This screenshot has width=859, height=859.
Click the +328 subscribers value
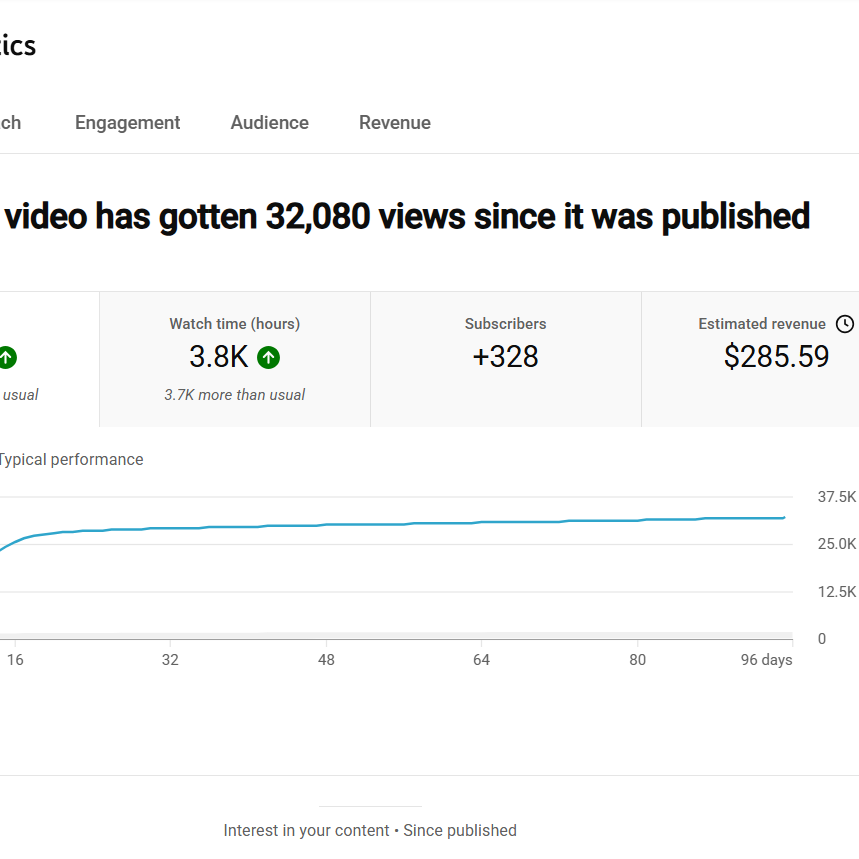click(506, 357)
